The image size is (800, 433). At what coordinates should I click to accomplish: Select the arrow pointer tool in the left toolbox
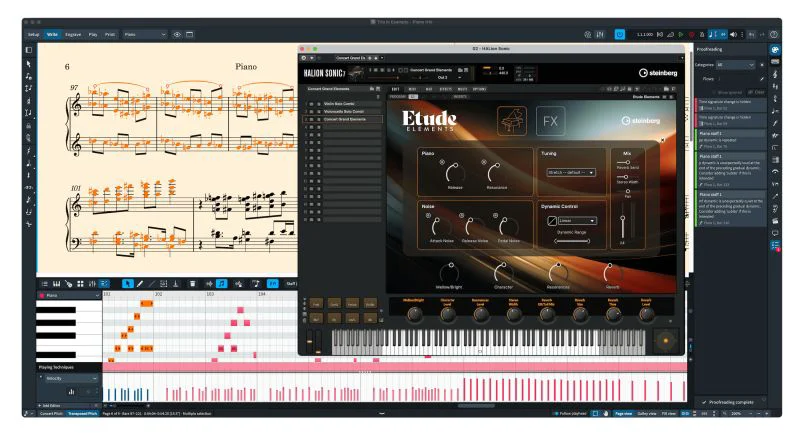(x=28, y=64)
